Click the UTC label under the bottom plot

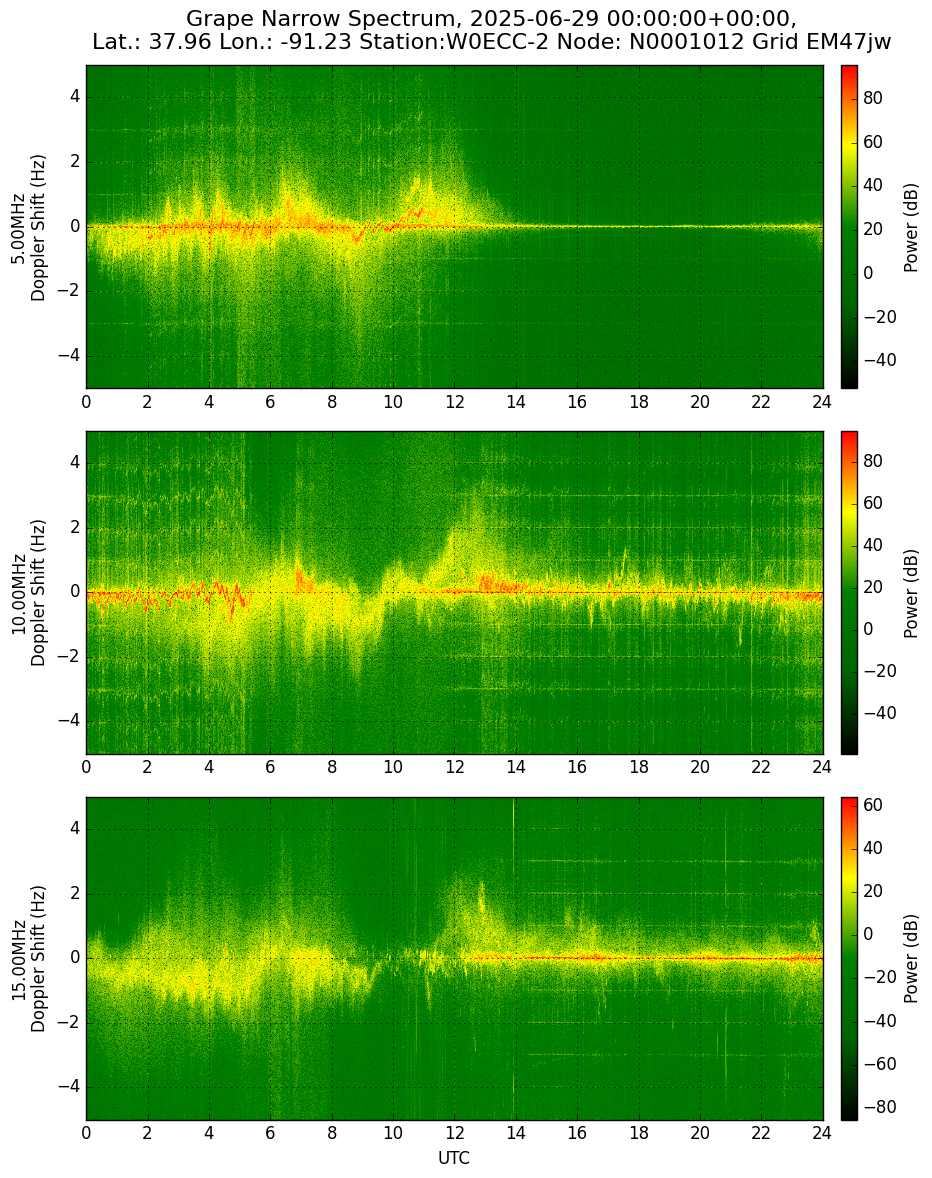pyautogui.click(x=454, y=1158)
